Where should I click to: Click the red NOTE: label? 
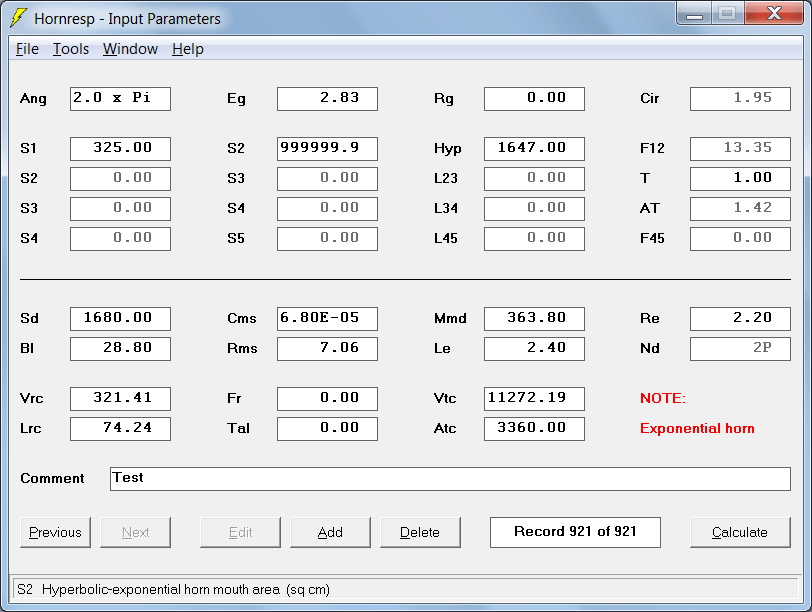[x=663, y=398]
